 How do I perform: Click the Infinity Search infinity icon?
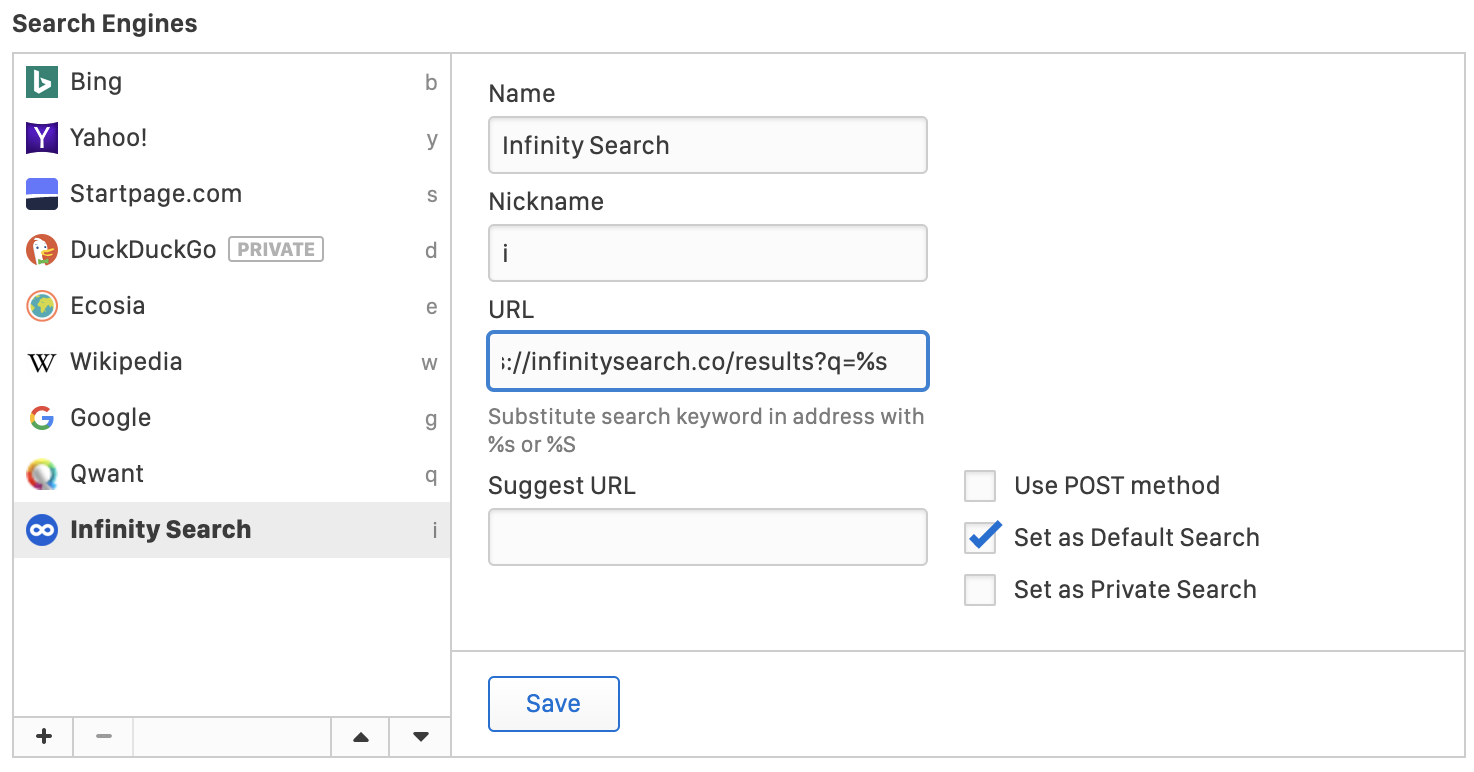click(x=42, y=530)
